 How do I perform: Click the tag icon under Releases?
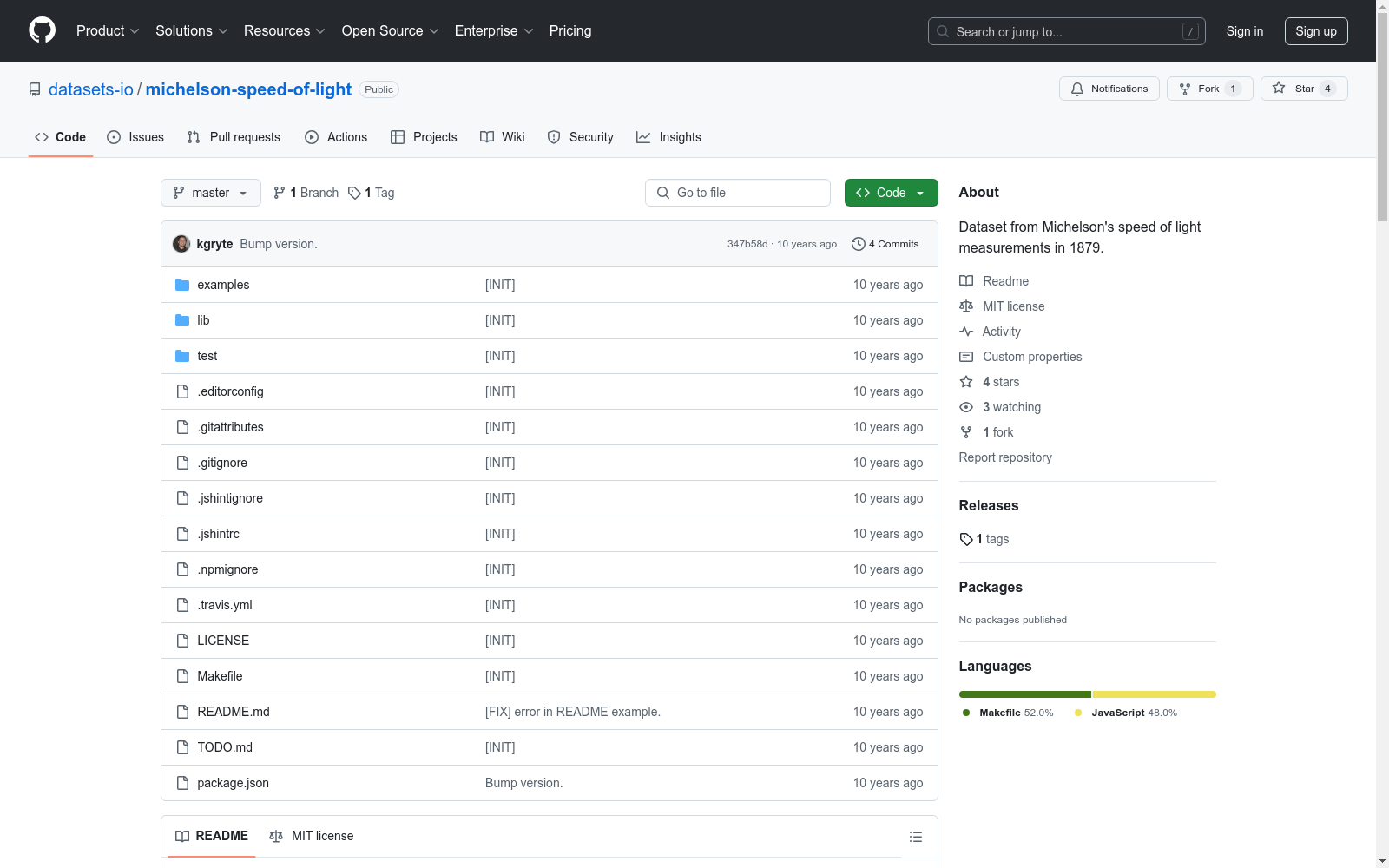[966, 539]
